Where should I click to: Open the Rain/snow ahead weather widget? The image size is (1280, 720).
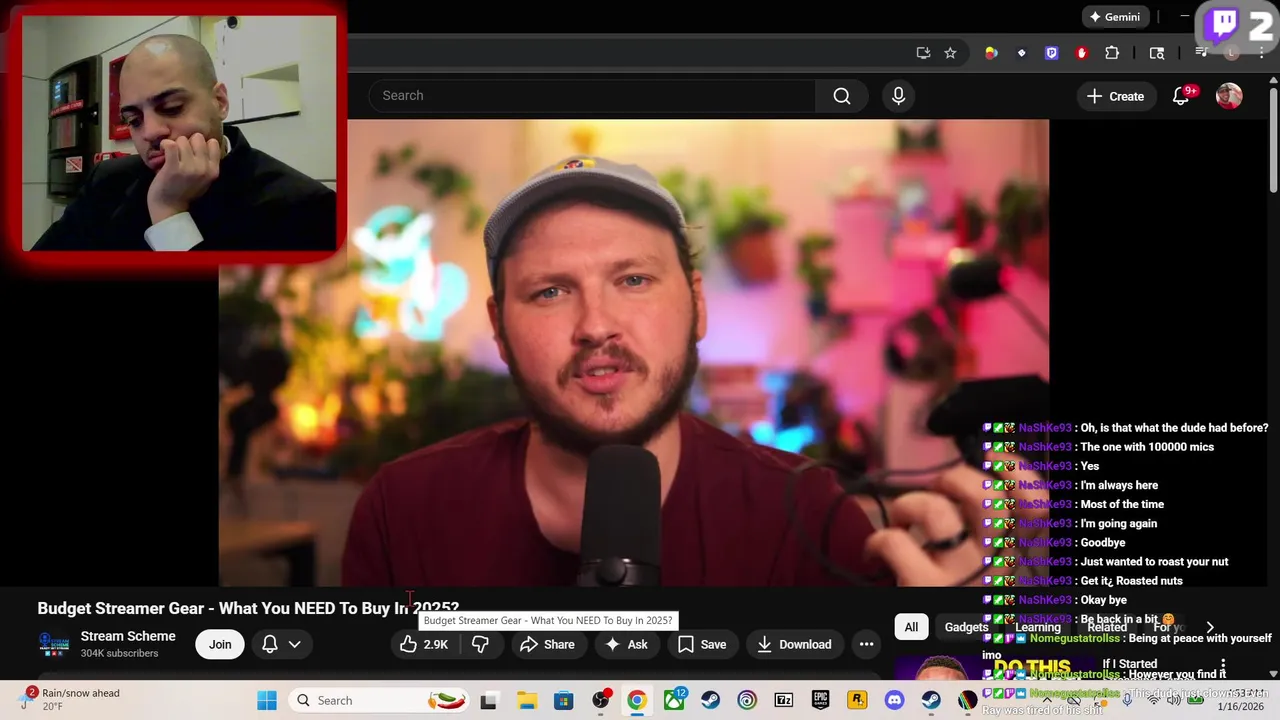(x=70, y=700)
